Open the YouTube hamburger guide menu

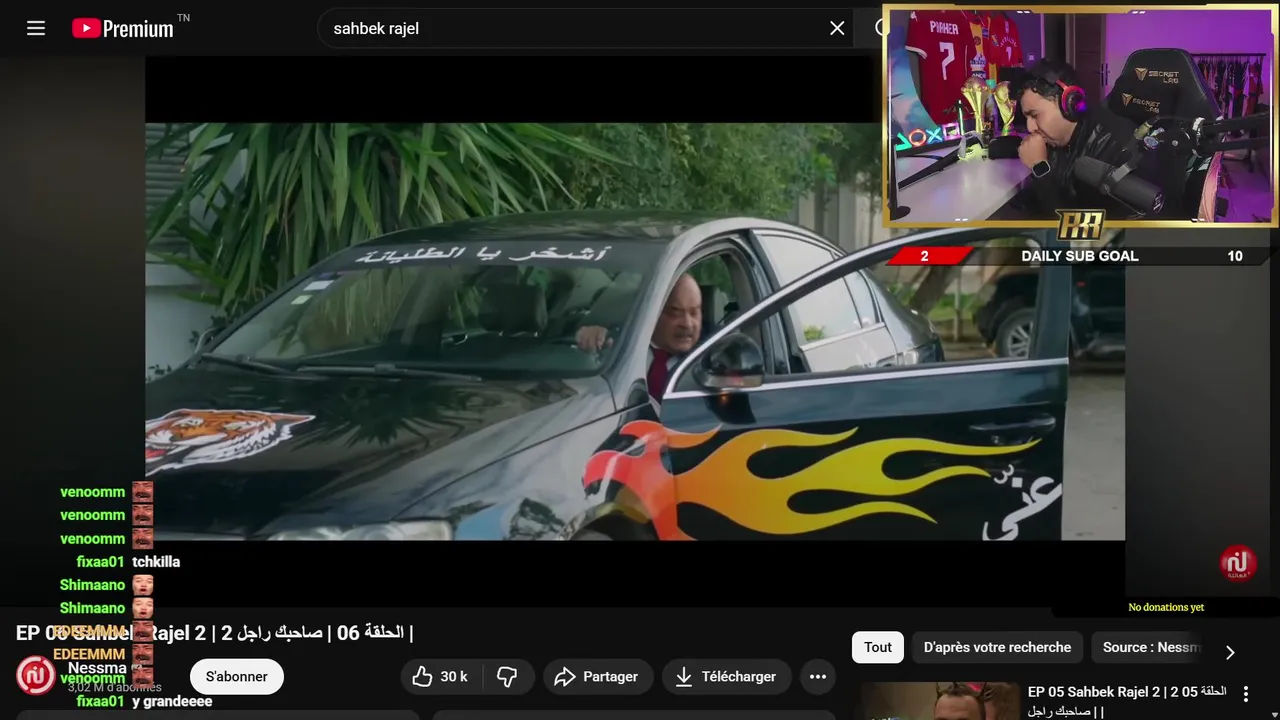pyautogui.click(x=36, y=28)
